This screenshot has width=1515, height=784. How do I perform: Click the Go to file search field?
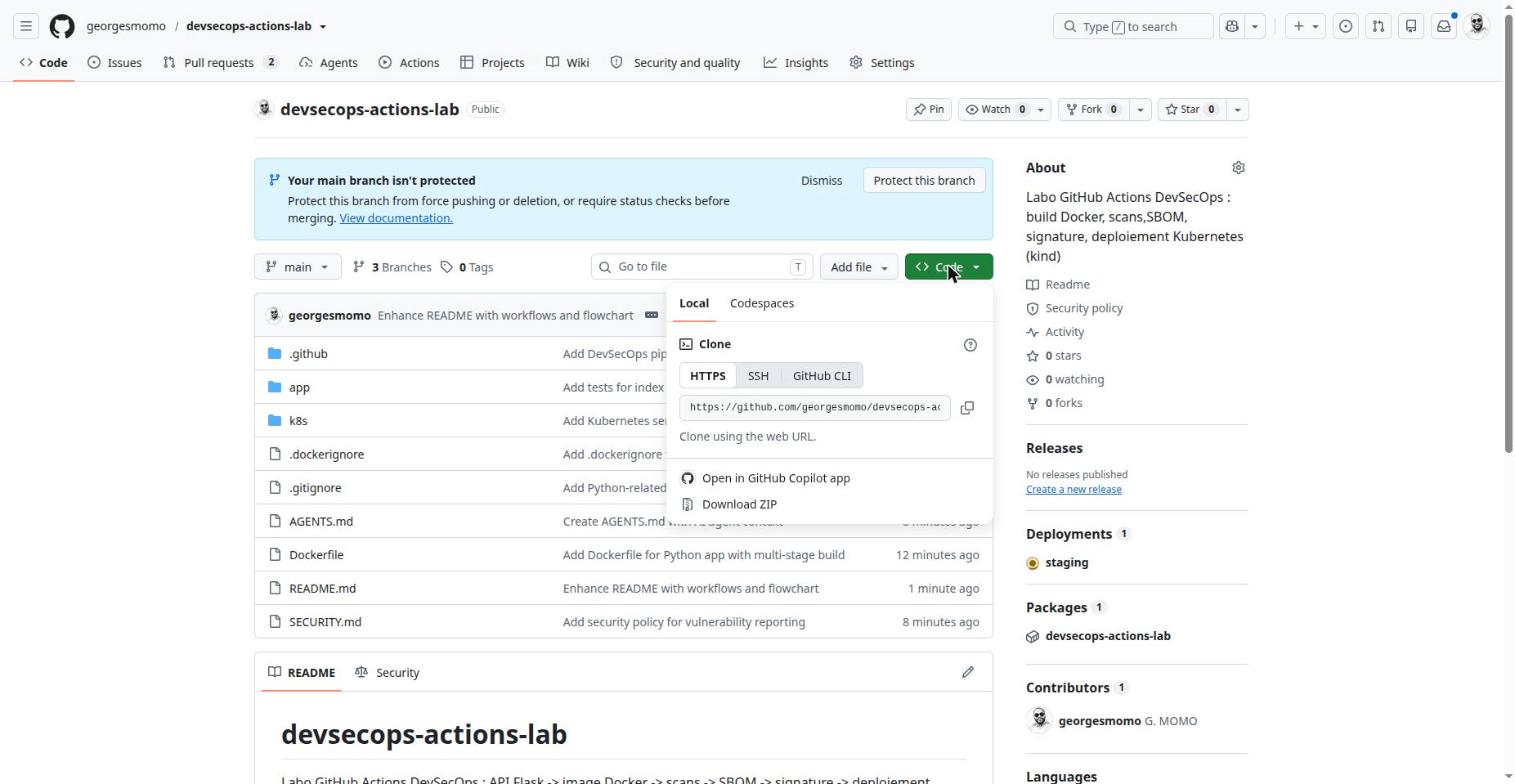[702, 267]
